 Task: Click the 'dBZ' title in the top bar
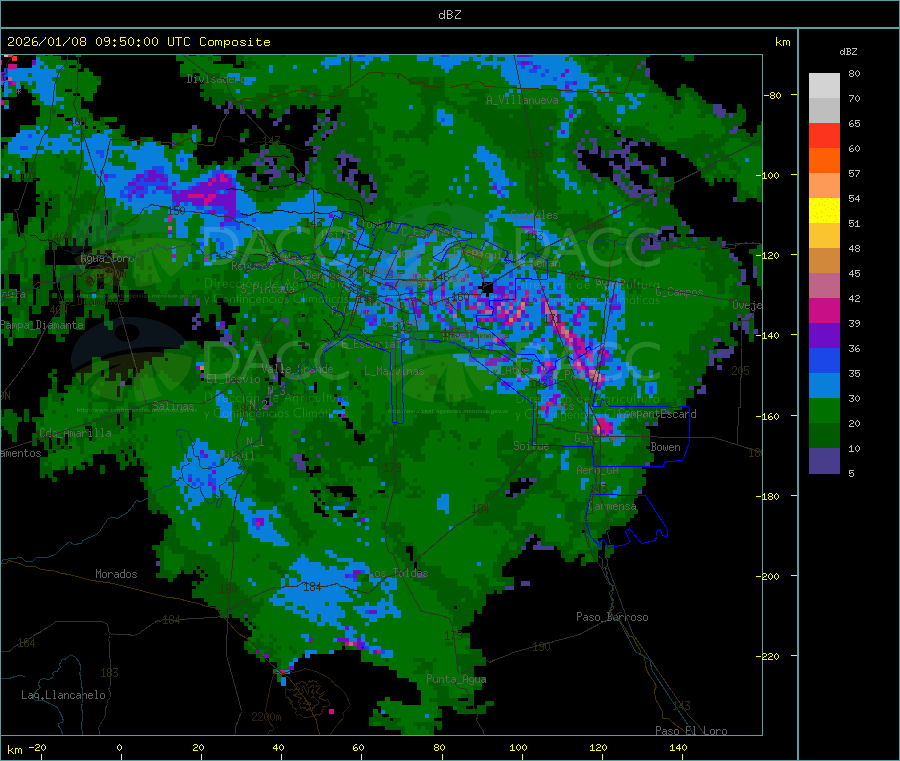(x=449, y=15)
